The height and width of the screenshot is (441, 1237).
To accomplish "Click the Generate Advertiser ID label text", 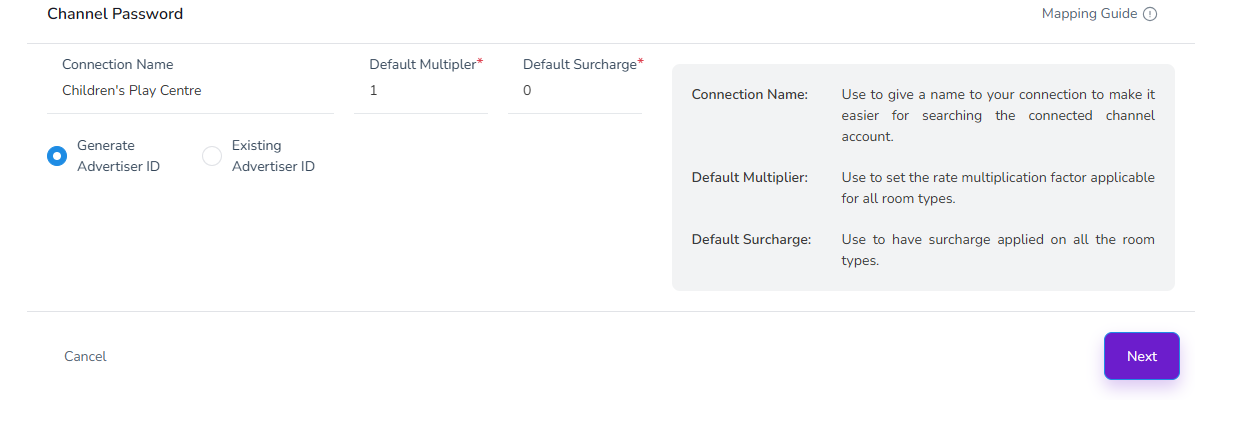I will click(x=118, y=156).
